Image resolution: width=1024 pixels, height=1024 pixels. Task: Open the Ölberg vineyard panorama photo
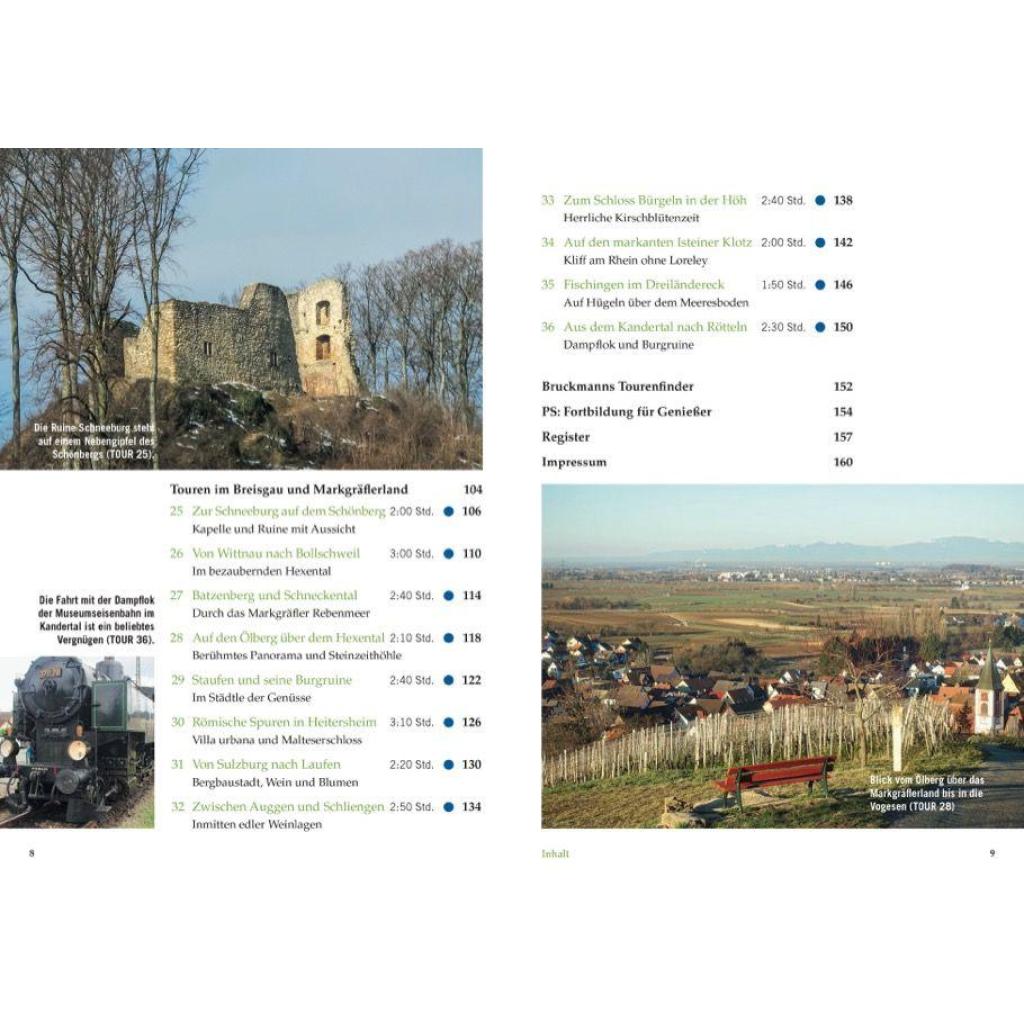click(782, 656)
